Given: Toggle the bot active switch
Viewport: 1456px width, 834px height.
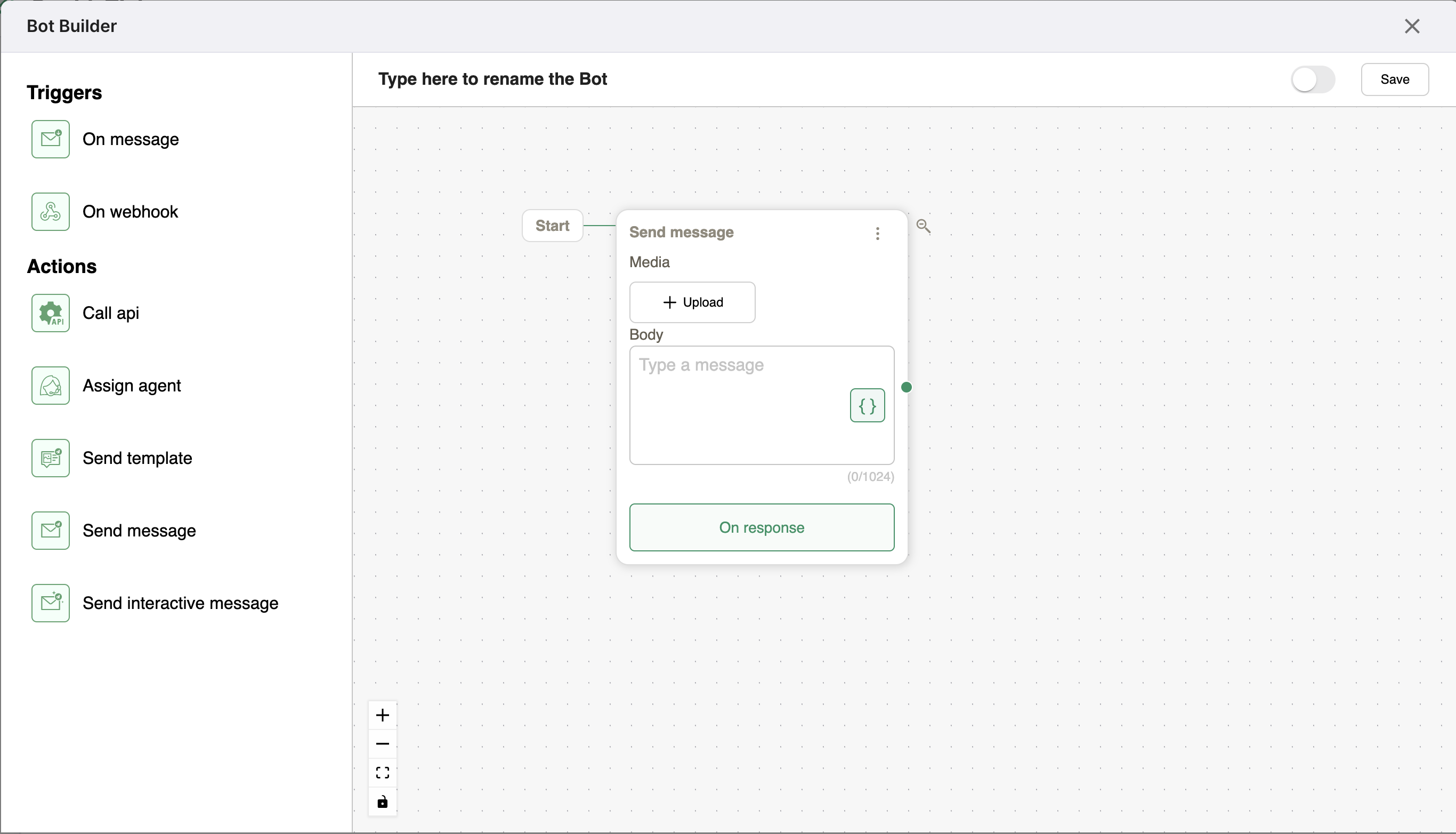Looking at the screenshot, I should coord(1313,79).
